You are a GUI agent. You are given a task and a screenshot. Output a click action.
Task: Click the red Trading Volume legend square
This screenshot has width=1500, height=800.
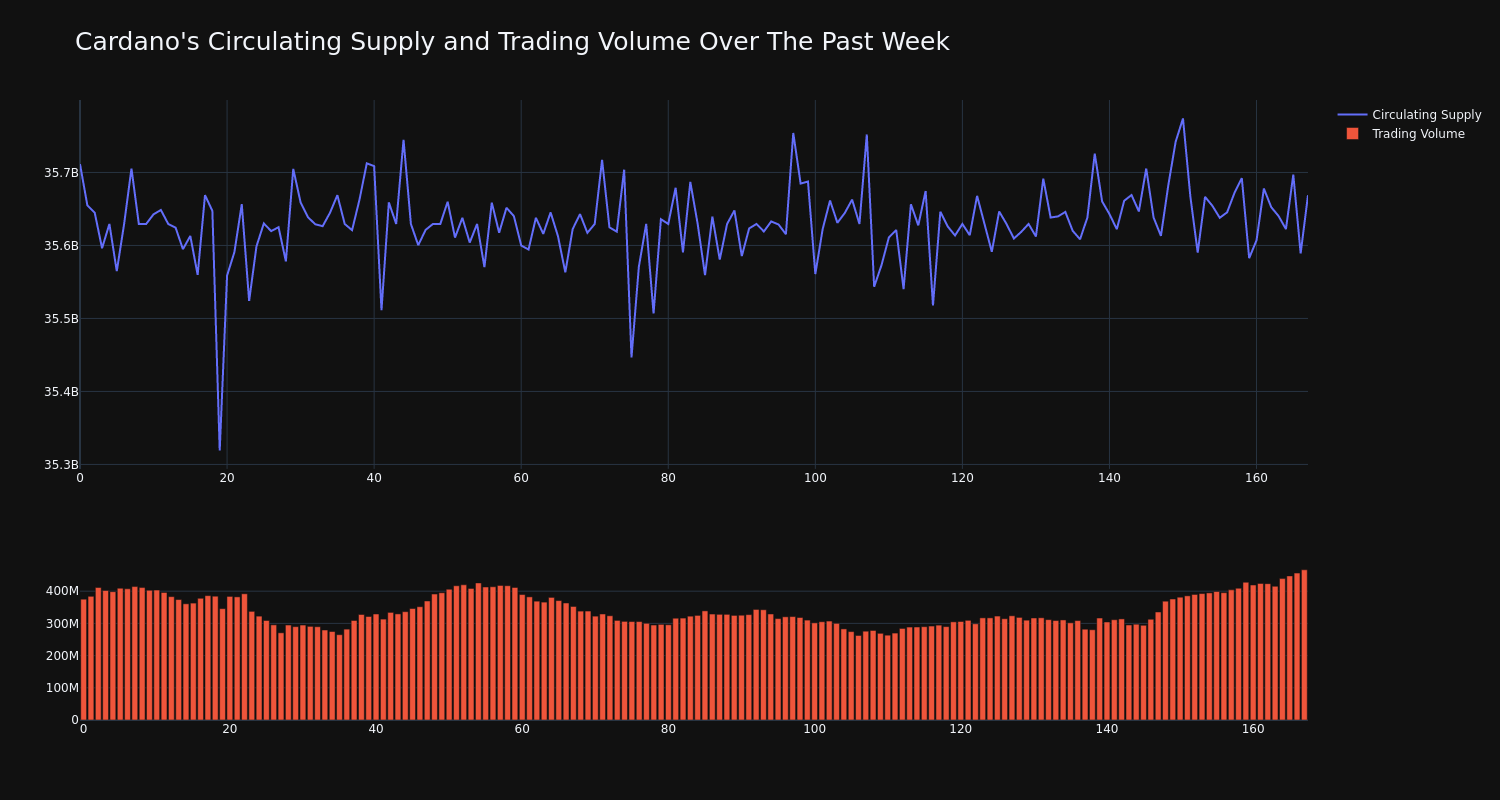tap(1352, 134)
